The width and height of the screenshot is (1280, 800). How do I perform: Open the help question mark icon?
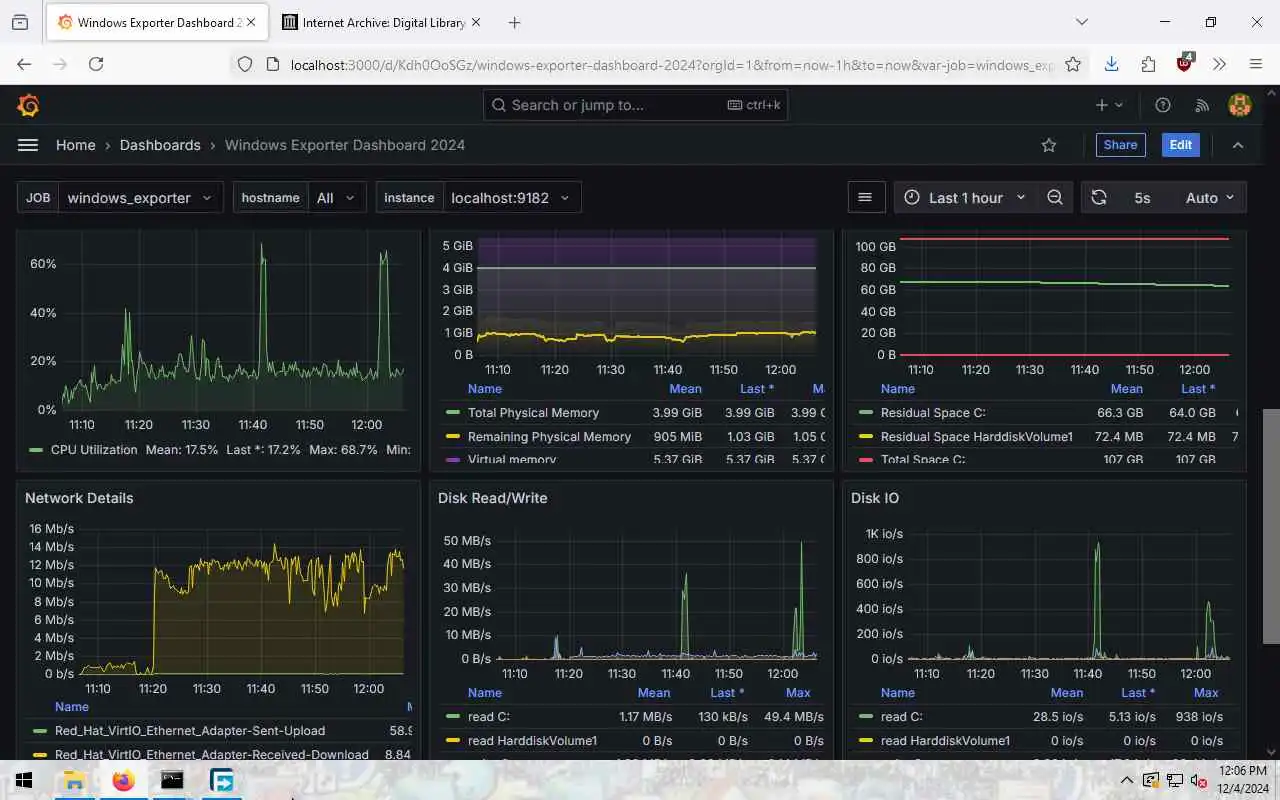[x=1163, y=105]
